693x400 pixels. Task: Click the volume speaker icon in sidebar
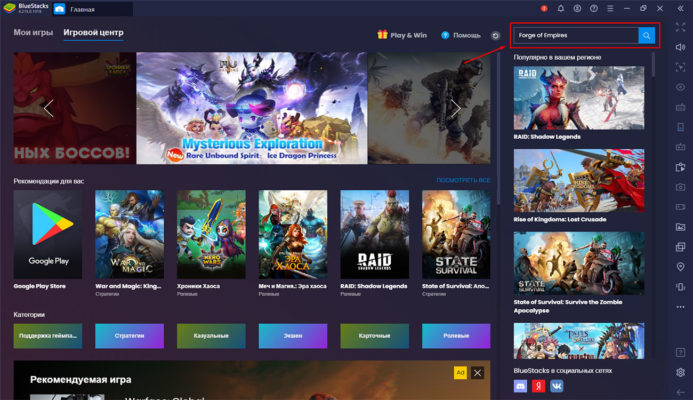[681, 47]
